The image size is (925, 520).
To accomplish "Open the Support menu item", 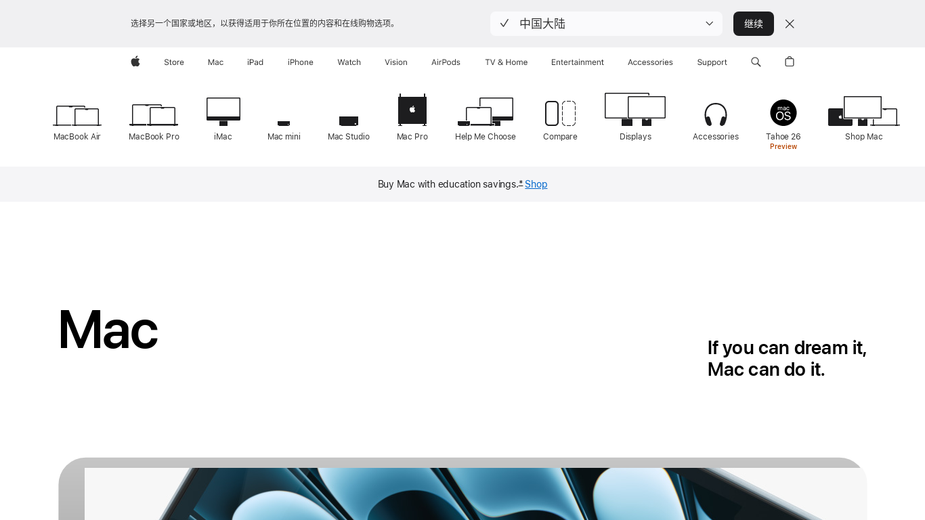I will tap(711, 62).
